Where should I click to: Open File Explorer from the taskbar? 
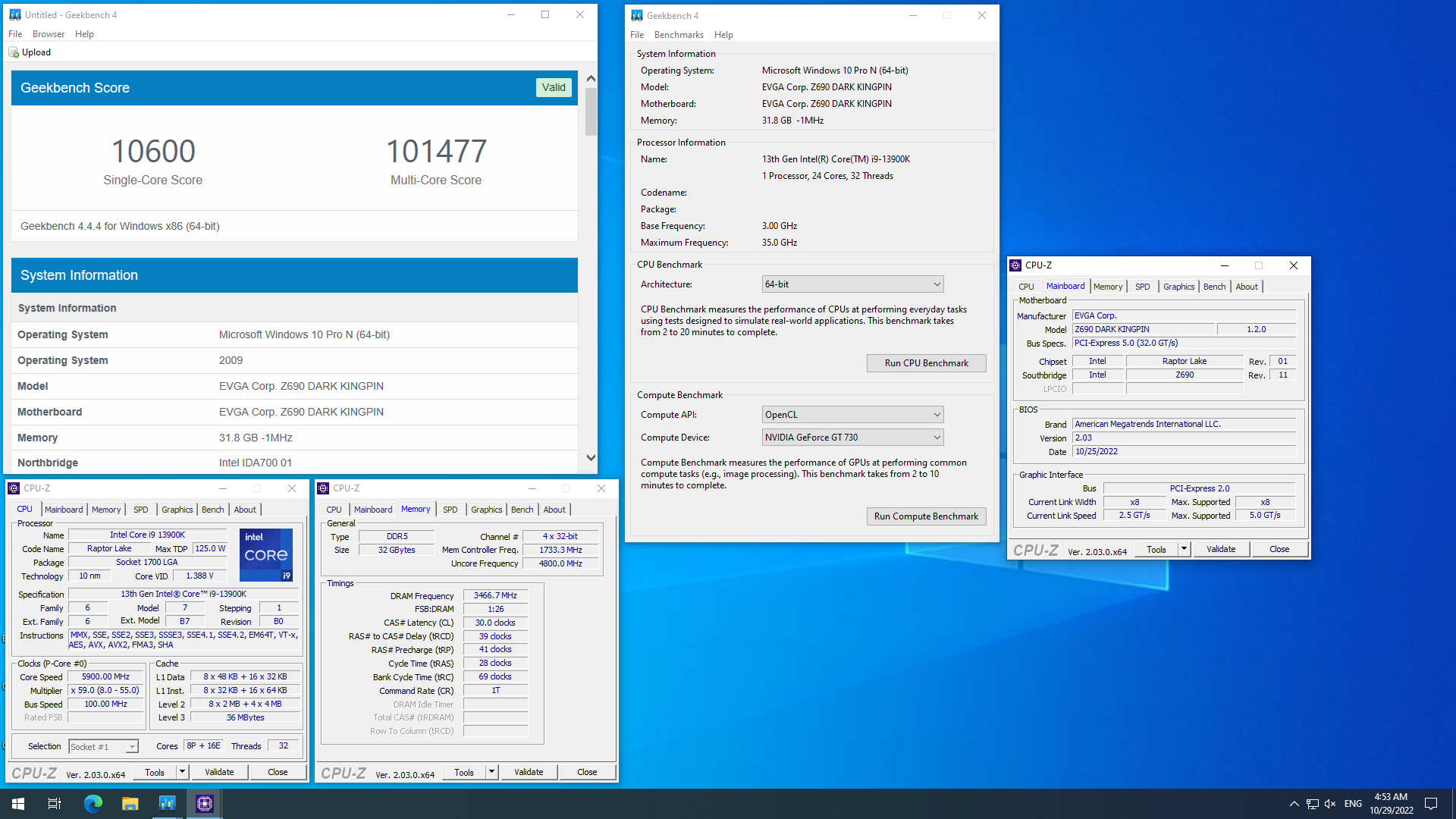[x=130, y=804]
